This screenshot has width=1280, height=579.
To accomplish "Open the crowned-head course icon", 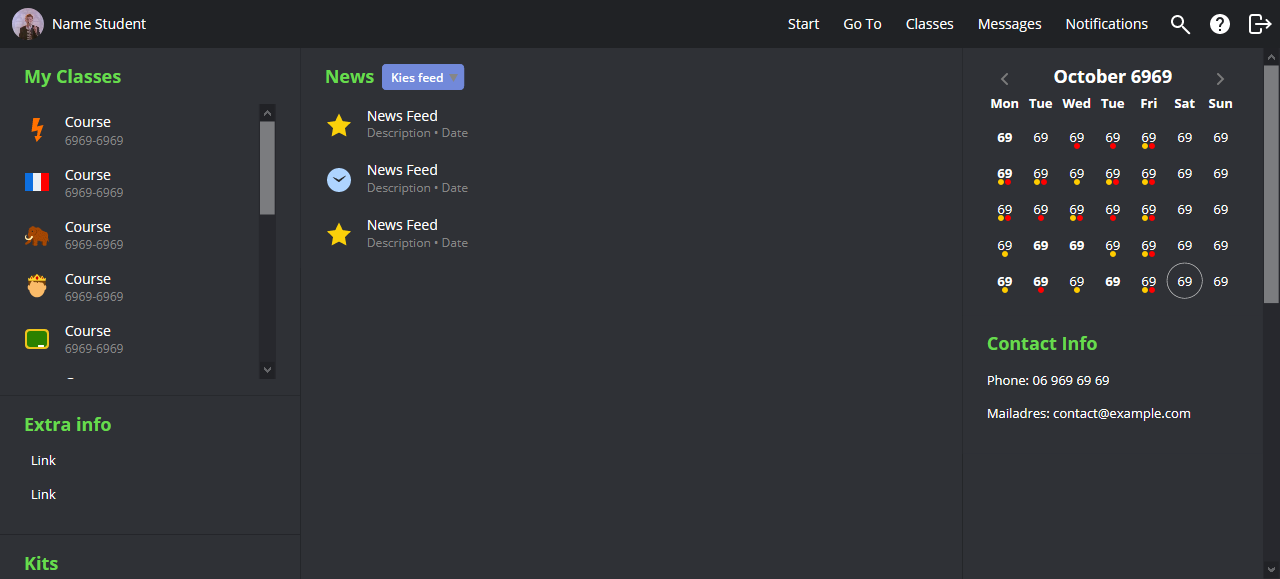I will (37, 286).
